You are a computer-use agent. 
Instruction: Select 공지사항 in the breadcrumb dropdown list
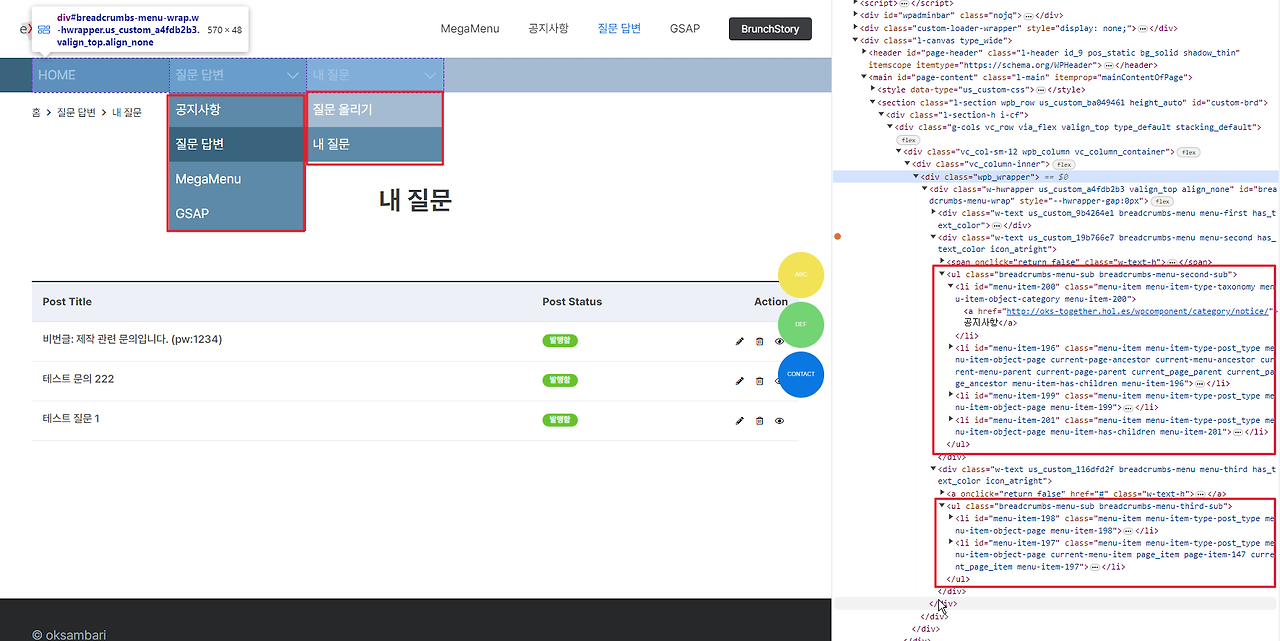point(236,110)
